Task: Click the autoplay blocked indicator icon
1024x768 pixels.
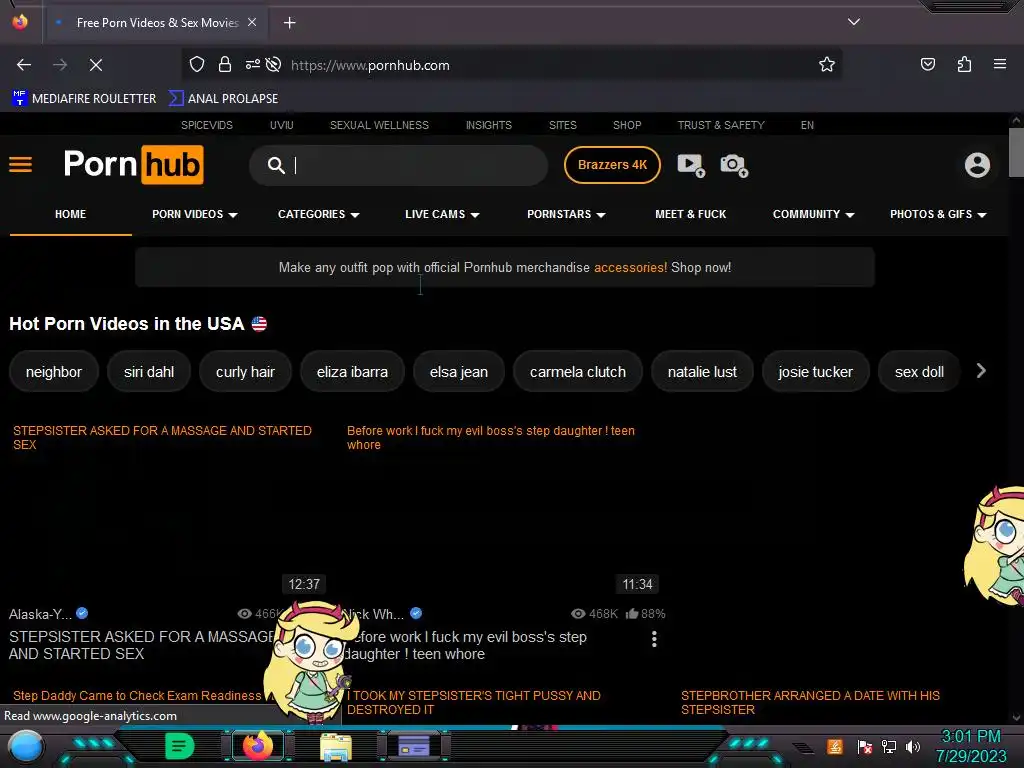Action: point(274,65)
